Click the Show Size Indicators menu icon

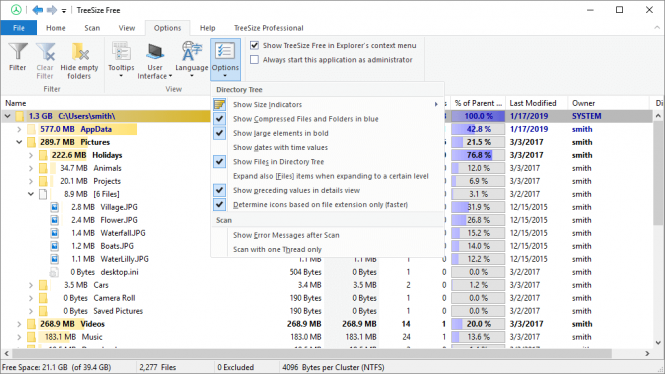[x=219, y=104]
